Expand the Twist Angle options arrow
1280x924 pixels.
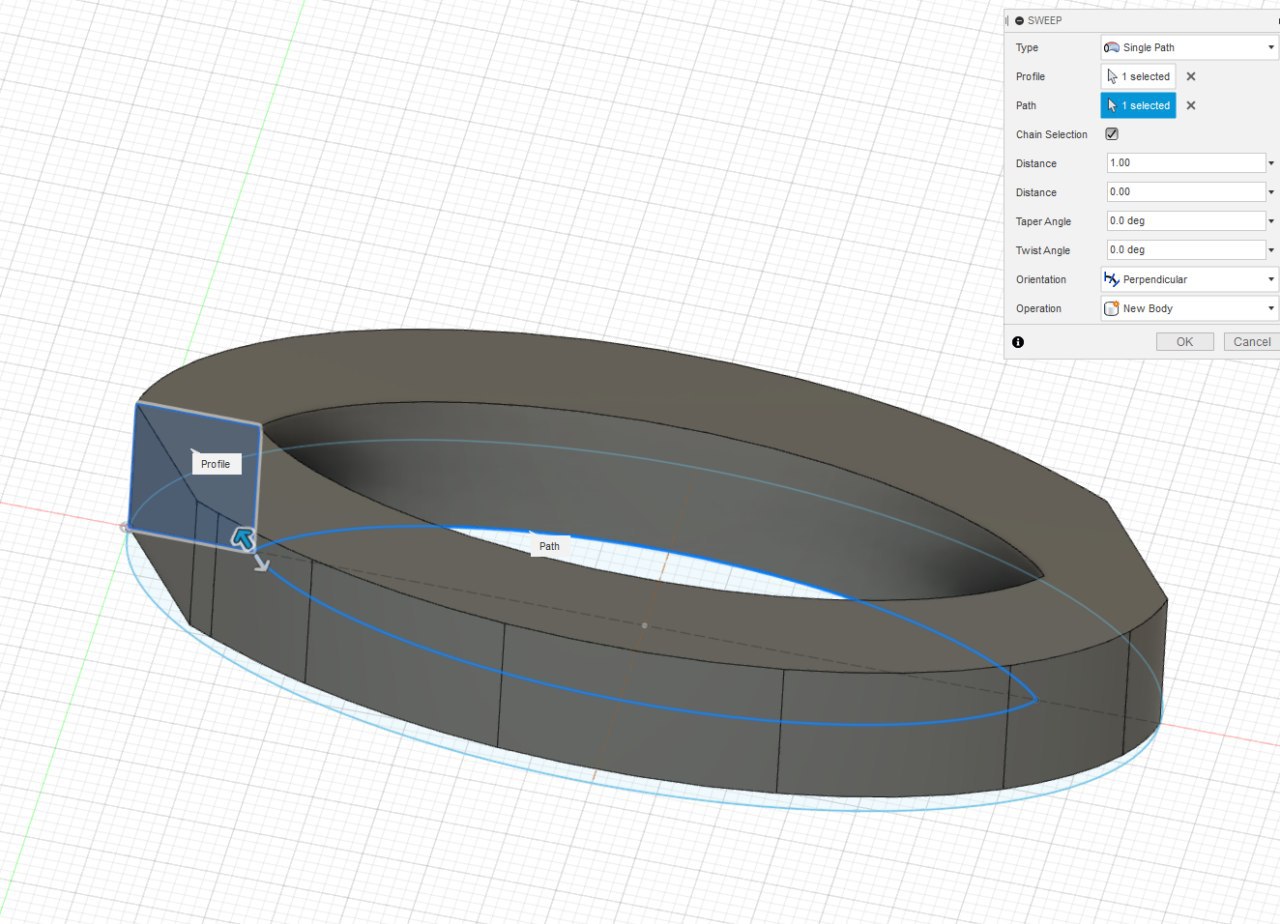pyautogui.click(x=1271, y=250)
